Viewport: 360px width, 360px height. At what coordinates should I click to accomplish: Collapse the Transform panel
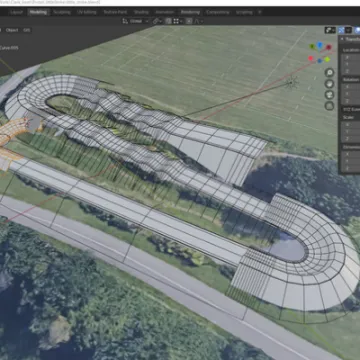coord(349,39)
